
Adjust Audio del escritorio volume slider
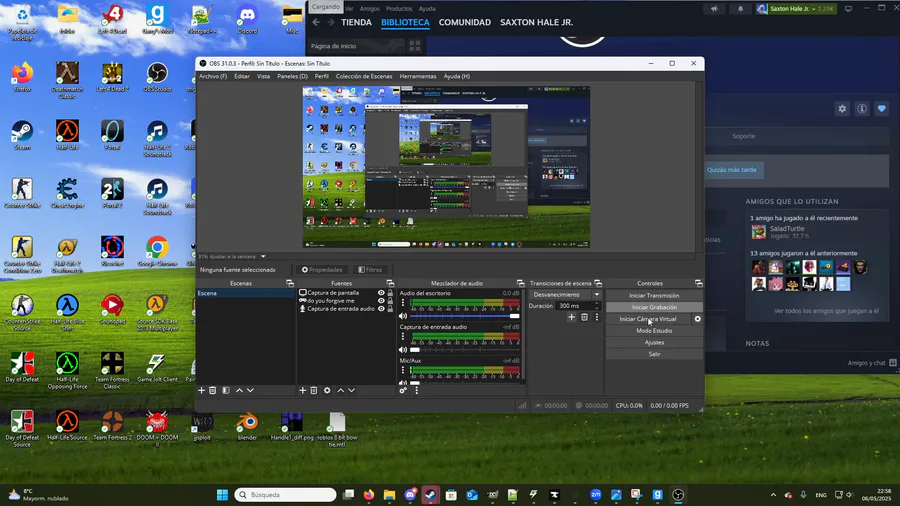(465, 316)
